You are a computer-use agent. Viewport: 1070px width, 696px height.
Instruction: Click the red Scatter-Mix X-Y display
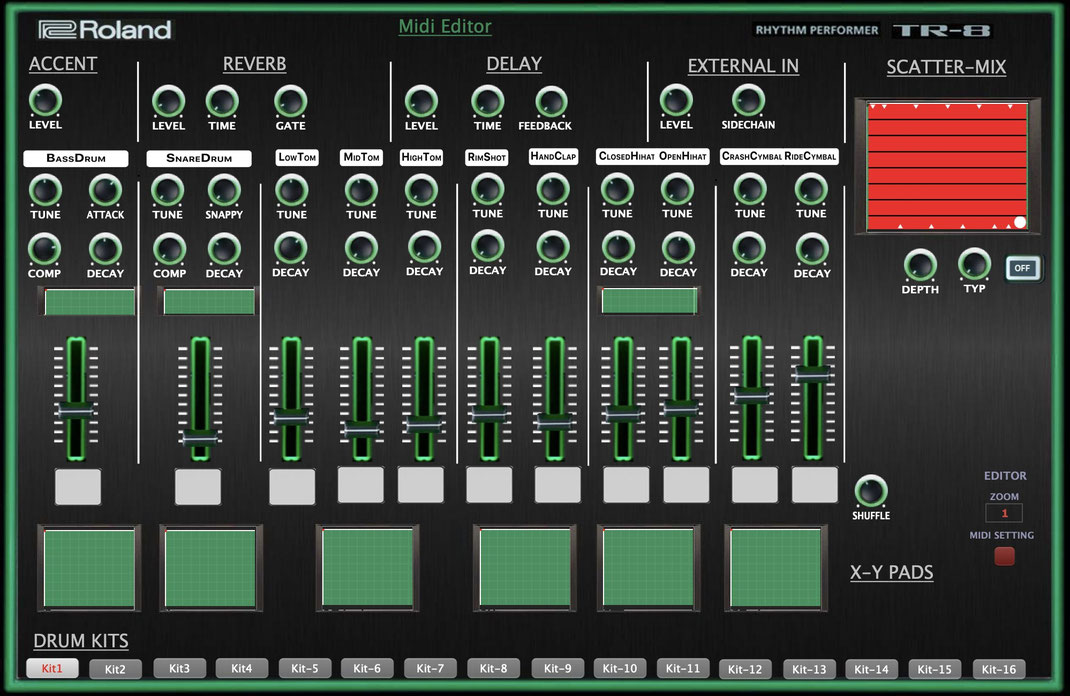pyautogui.click(x=947, y=166)
